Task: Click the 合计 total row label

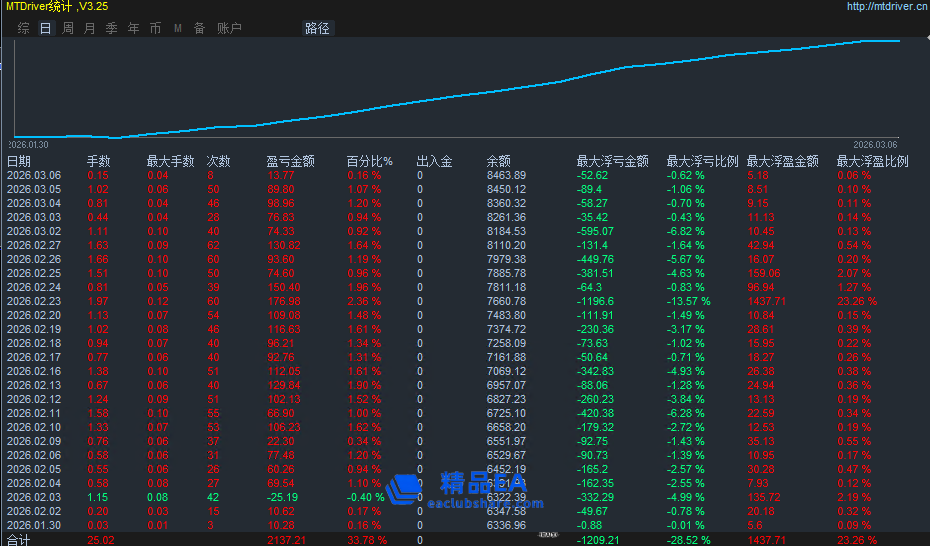Action: [18, 540]
